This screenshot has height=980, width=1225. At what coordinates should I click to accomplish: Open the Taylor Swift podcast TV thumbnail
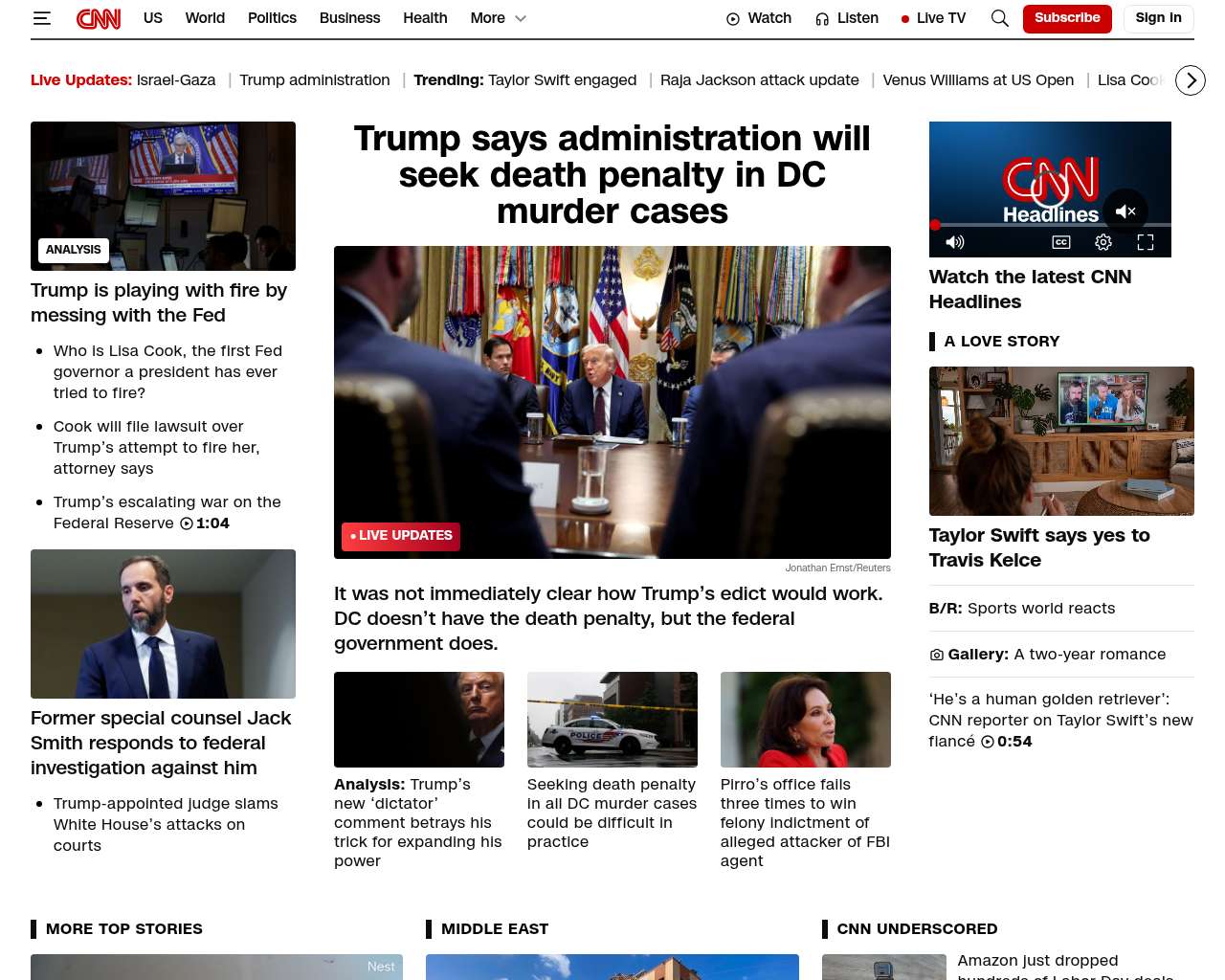click(x=1061, y=441)
